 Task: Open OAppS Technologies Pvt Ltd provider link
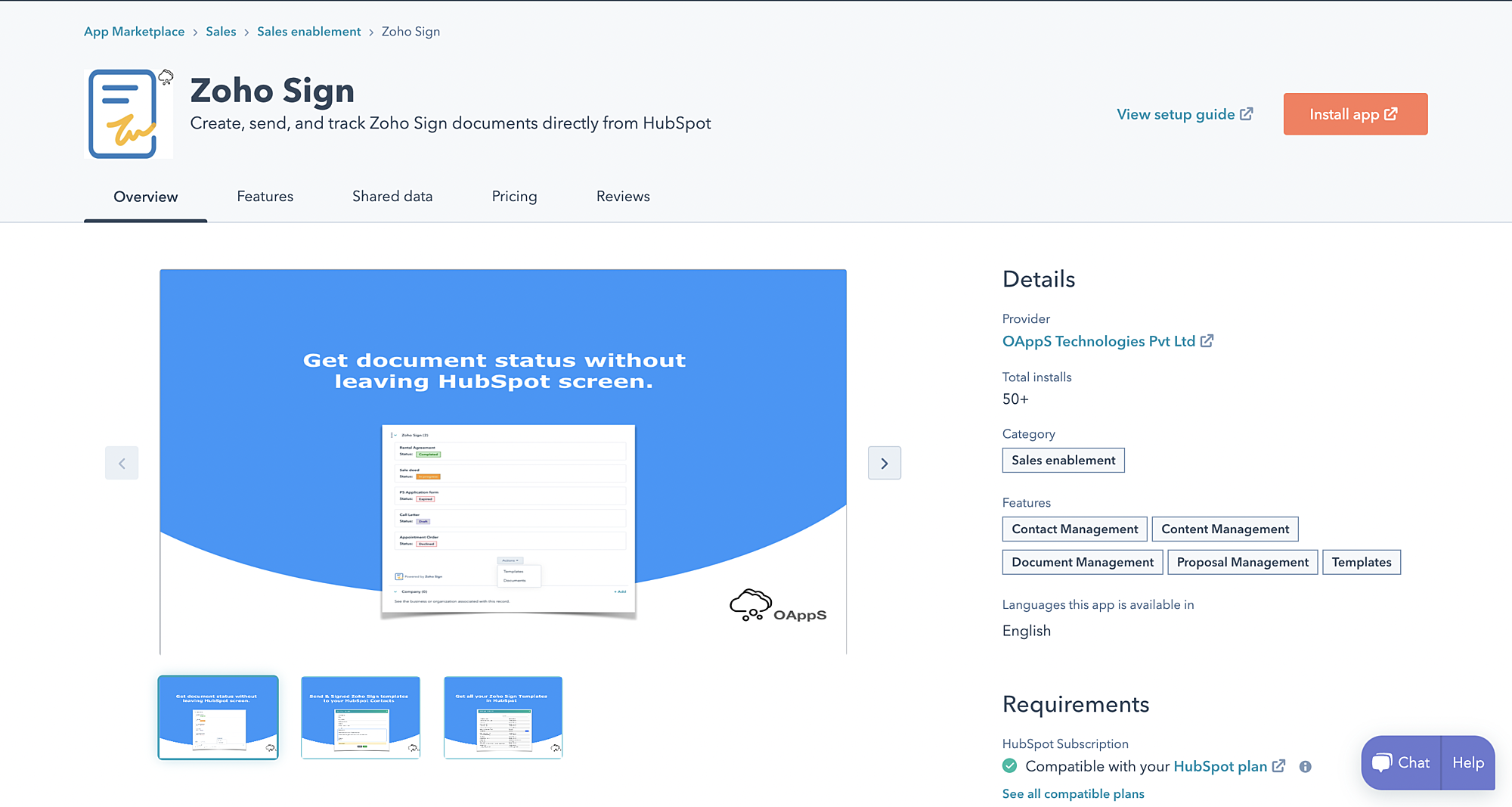pyautogui.click(x=1108, y=341)
